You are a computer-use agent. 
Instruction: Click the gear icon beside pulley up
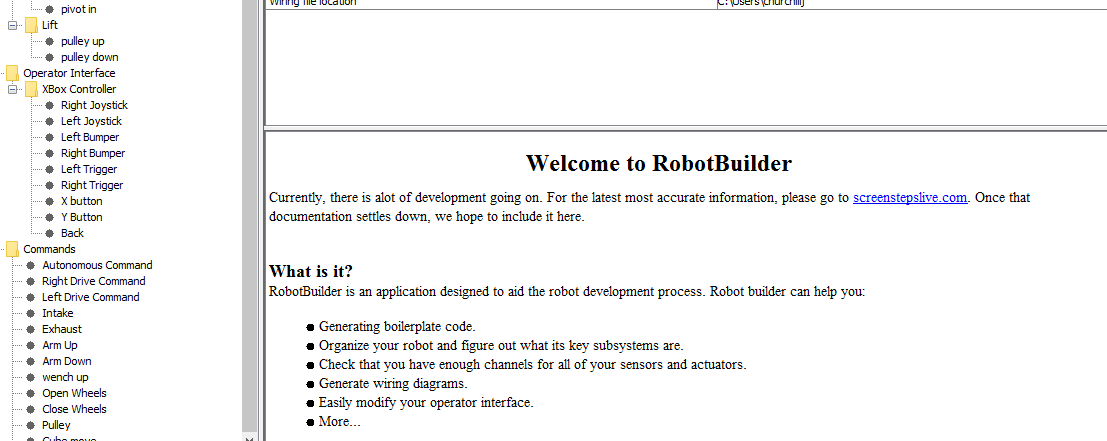click(49, 42)
